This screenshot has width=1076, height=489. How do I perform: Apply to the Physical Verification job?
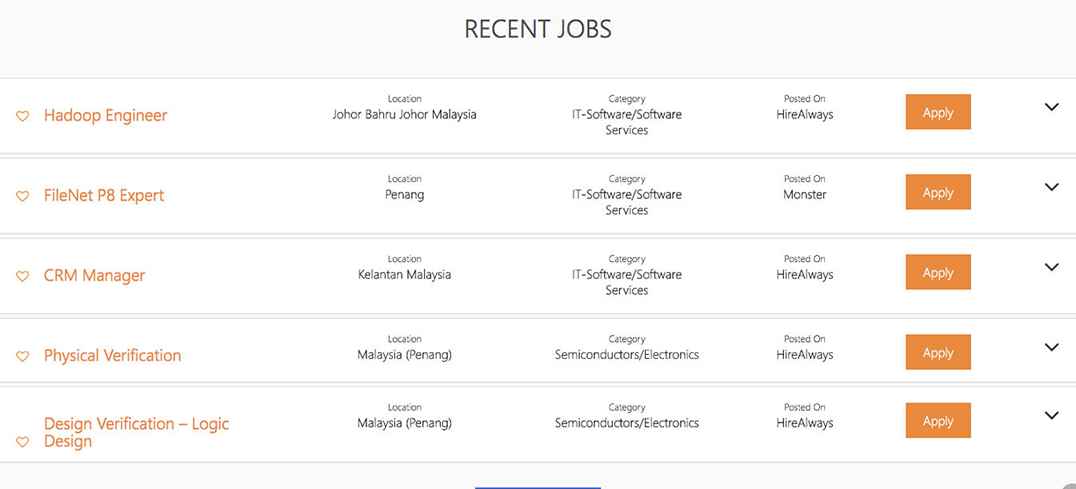pos(938,353)
